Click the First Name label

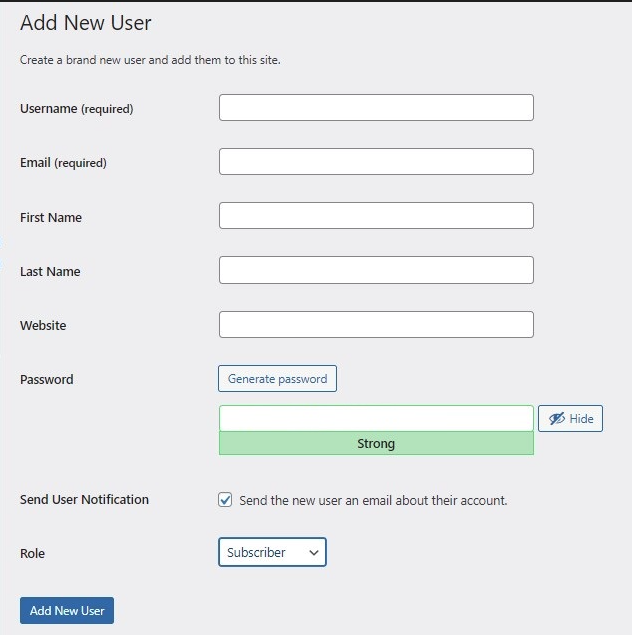point(51,217)
